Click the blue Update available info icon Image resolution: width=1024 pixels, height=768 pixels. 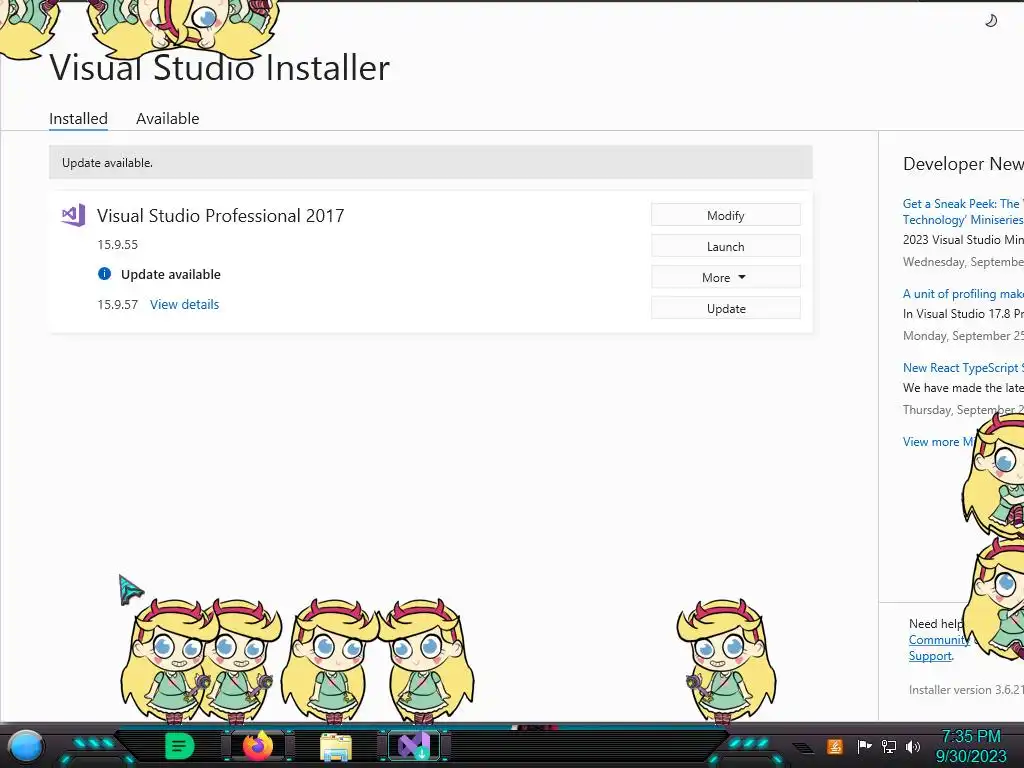coord(104,274)
